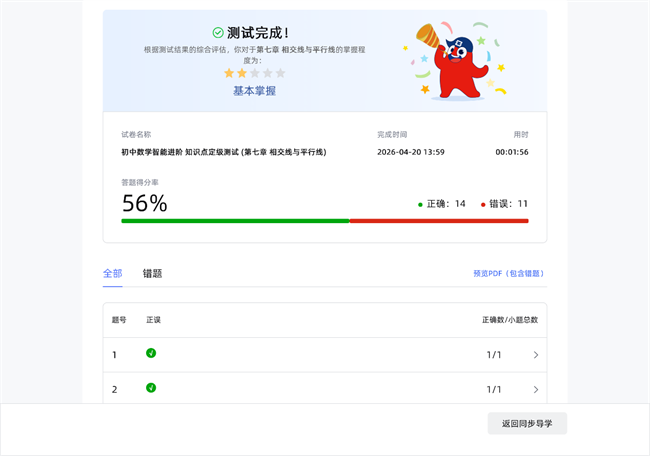This screenshot has height=456, width=650.
Task: Click the red dot beside 错误：11
Action: point(483,204)
